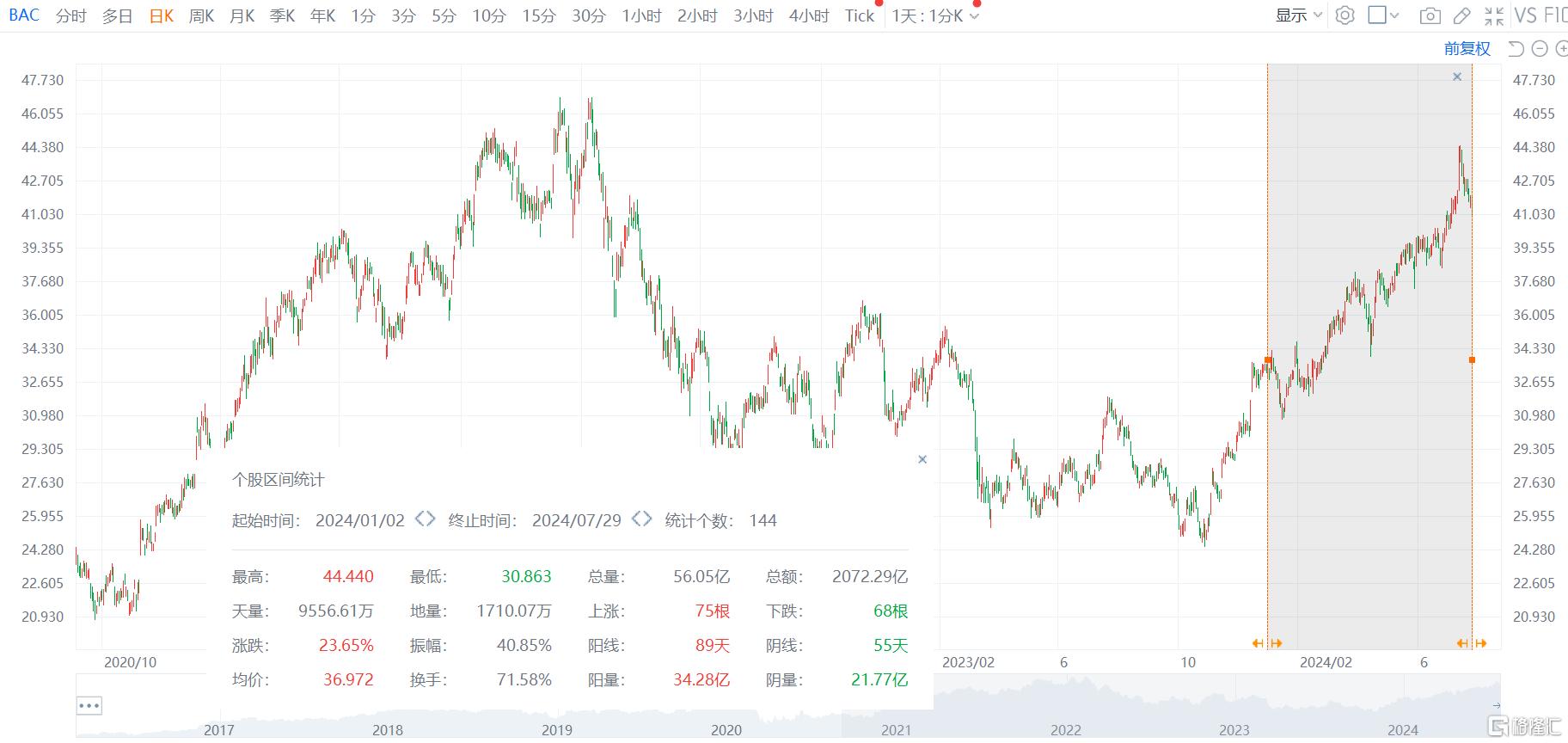Viewport: 1568px width, 743px height.
Task: Reset chart view with undo arrow icon
Action: tap(1516, 49)
